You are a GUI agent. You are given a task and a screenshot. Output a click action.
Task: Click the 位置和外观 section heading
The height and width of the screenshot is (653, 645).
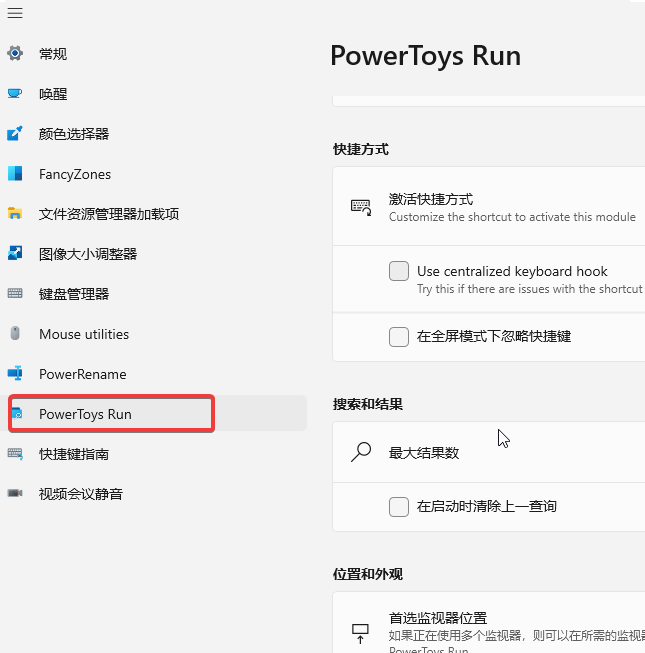point(368,574)
